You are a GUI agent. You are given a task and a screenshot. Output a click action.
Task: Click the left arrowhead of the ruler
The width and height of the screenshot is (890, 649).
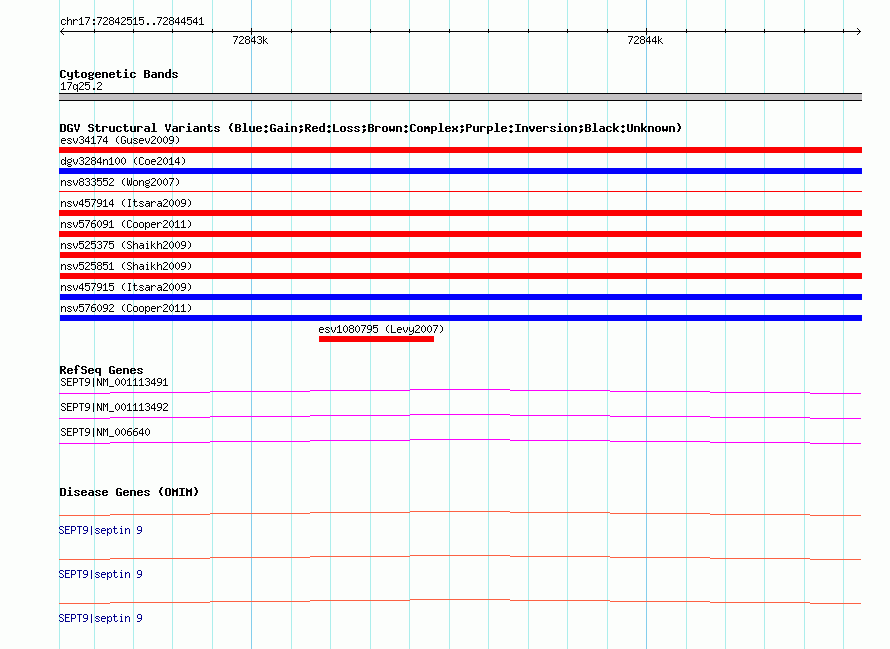(x=62, y=31)
